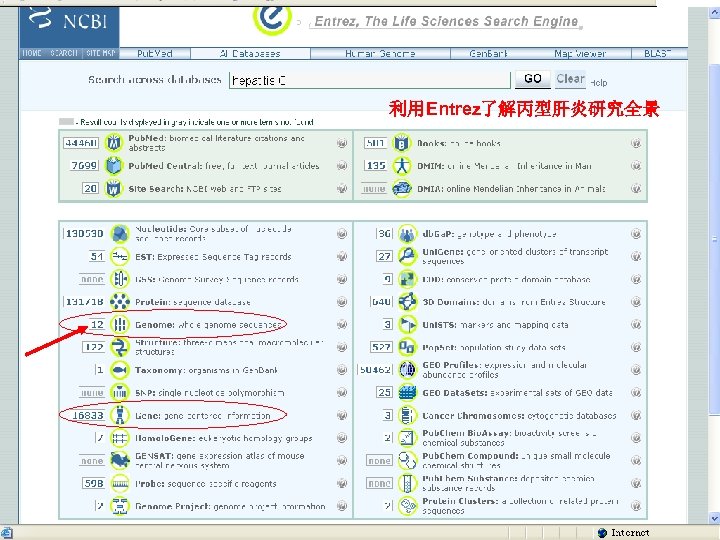
Task: Open the GENSAT mouse icon
Action: (120, 461)
